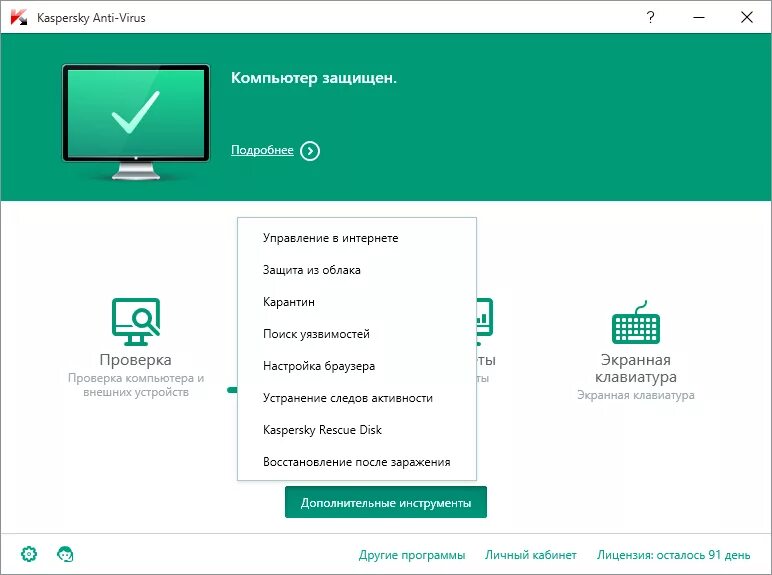
Task: Open Другие программы link
Action: click(412, 555)
